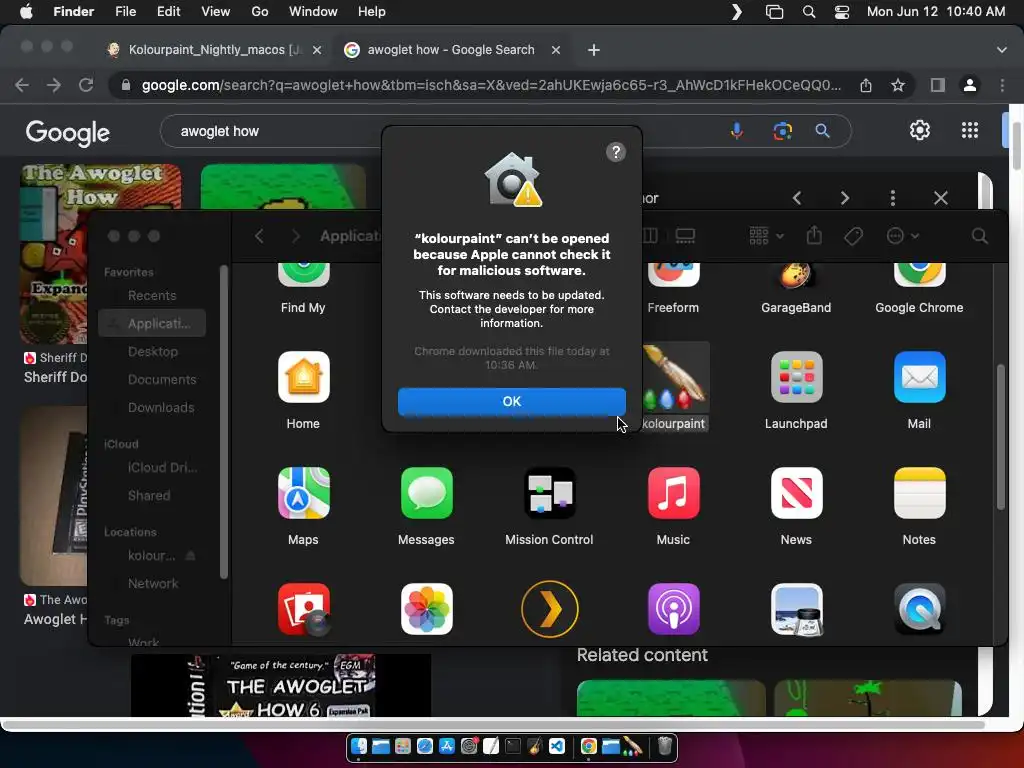Click the Finder share toolbar icon
Viewport: 1024px width, 768px height.
814,235
